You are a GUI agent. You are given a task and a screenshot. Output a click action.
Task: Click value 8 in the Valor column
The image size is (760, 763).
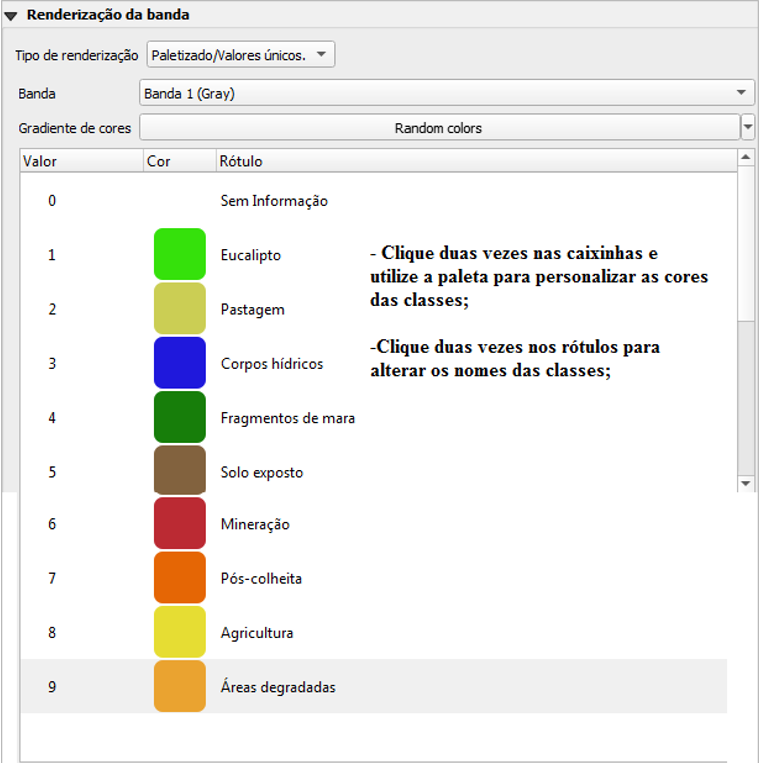[x=52, y=633]
